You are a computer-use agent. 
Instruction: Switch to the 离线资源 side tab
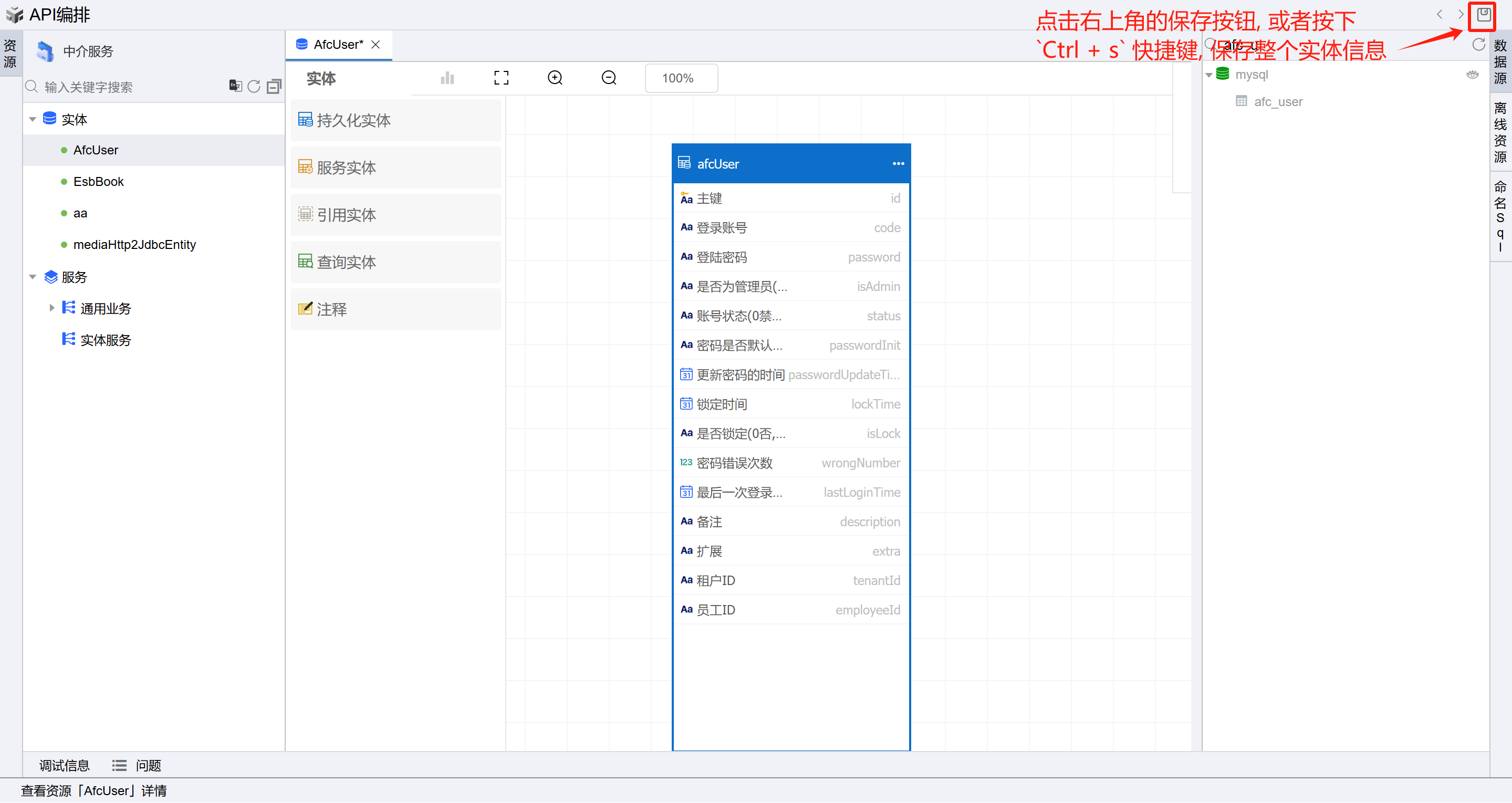pos(1500,132)
